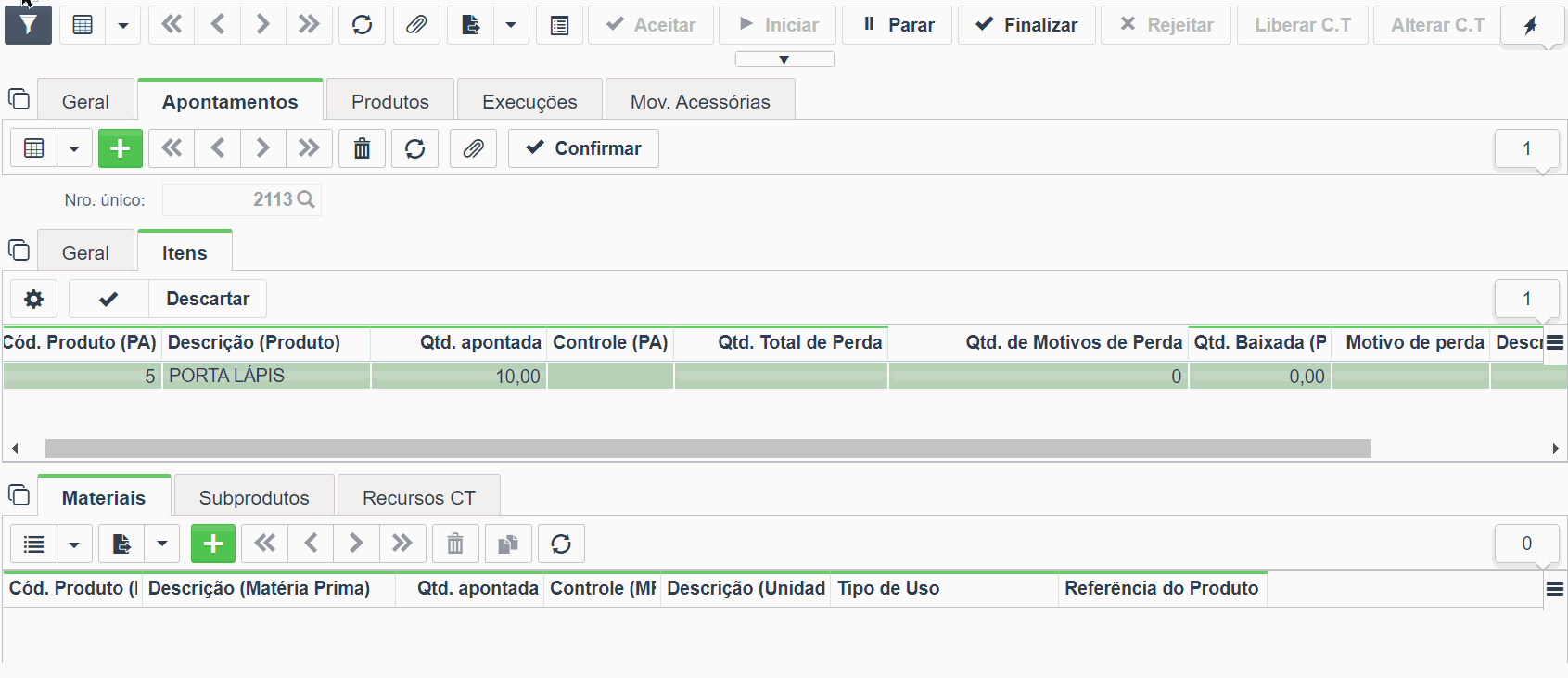
Task: Delete the apontamento with trash icon
Action: [363, 148]
